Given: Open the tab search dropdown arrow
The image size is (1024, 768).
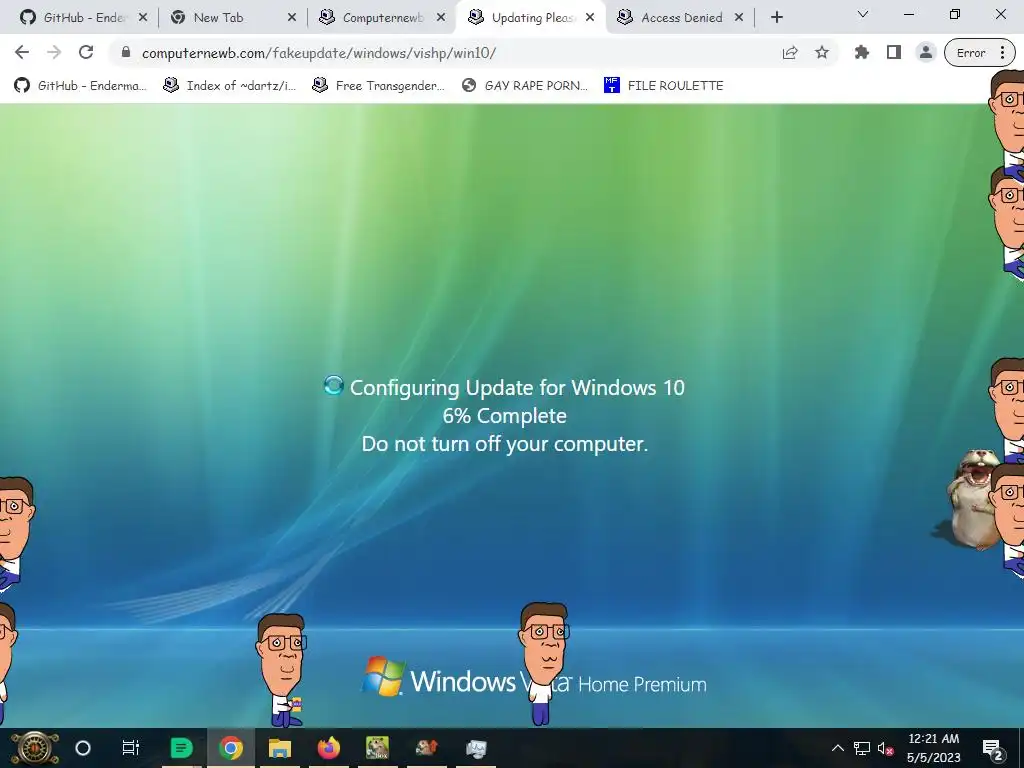Looking at the screenshot, I should coord(863,14).
